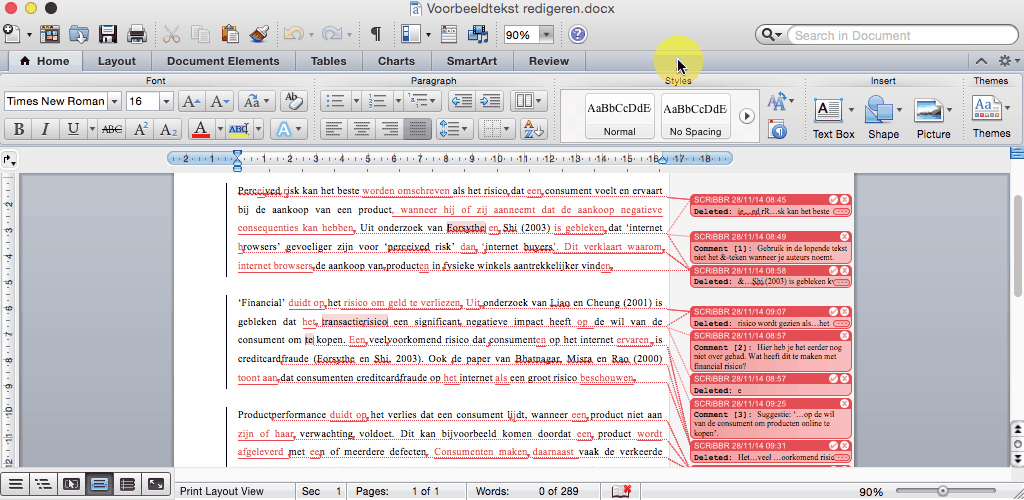Apply the Normal style

[x=619, y=115]
